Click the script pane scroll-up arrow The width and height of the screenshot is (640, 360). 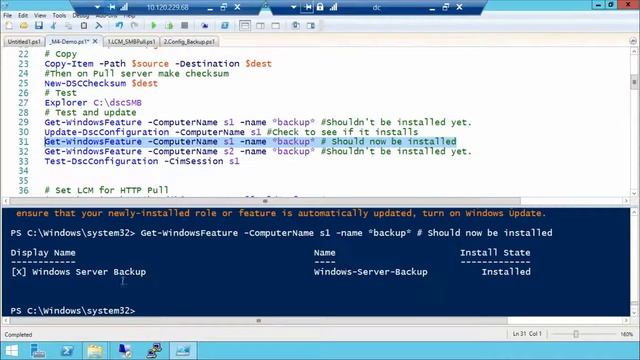click(634, 52)
